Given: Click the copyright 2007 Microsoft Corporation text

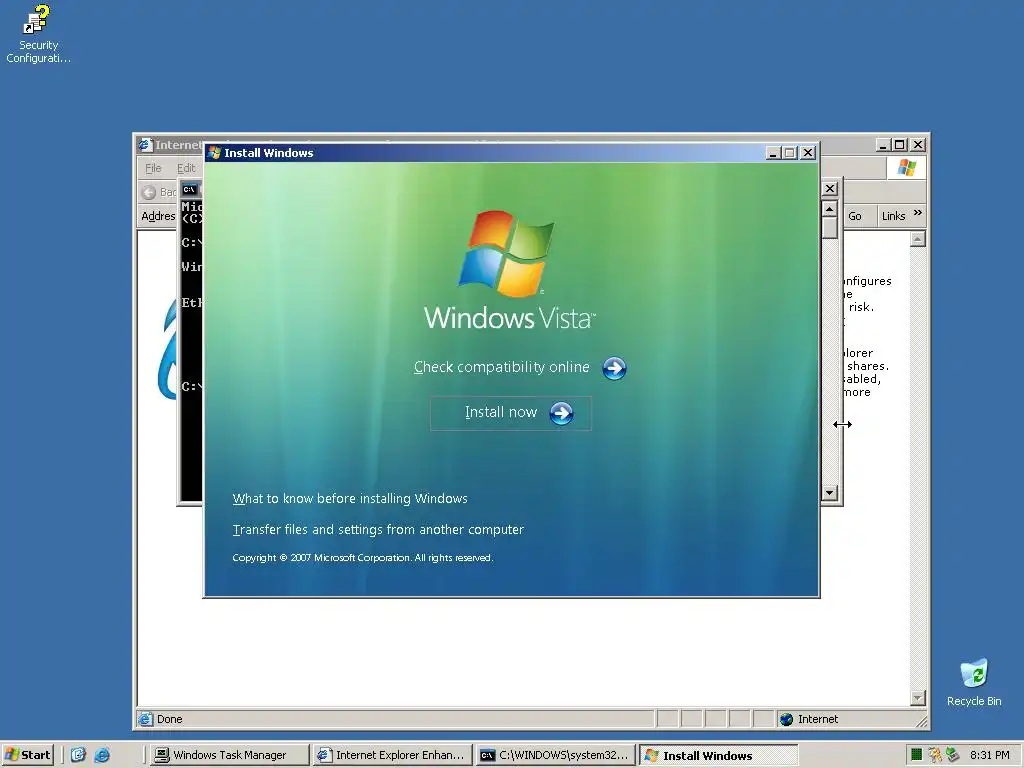Looking at the screenshot, I should [x=362, y=558].
